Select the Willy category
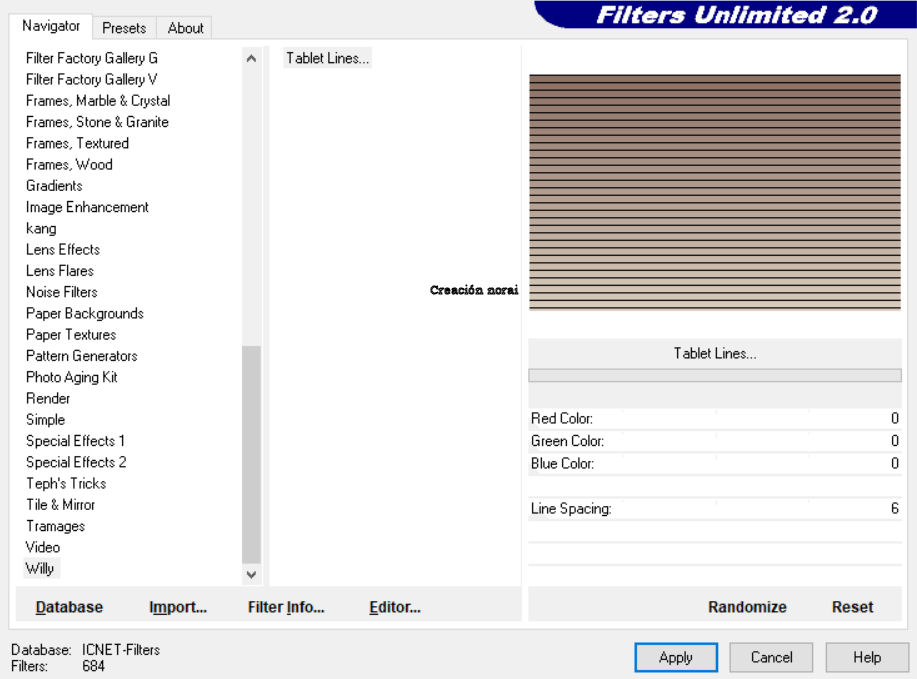The image size is (917, 679). (x=40, y=568)
